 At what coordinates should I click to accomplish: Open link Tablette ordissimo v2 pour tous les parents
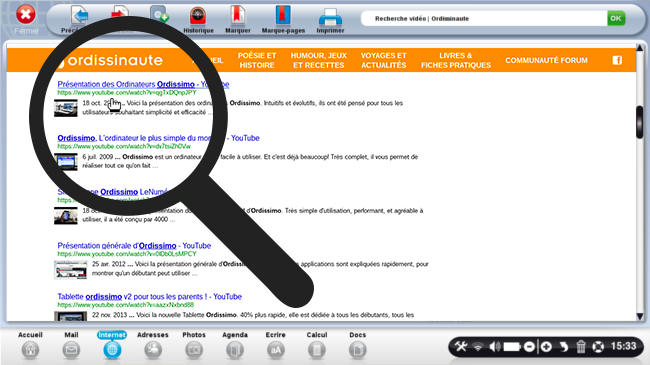pos(149,297)
